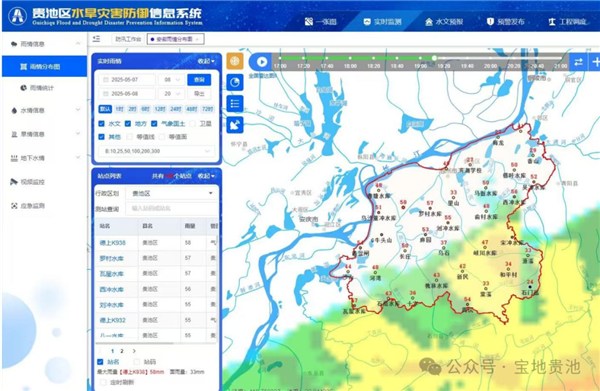Select the 24时 time range button
The image size is (600, 391).
176,109
